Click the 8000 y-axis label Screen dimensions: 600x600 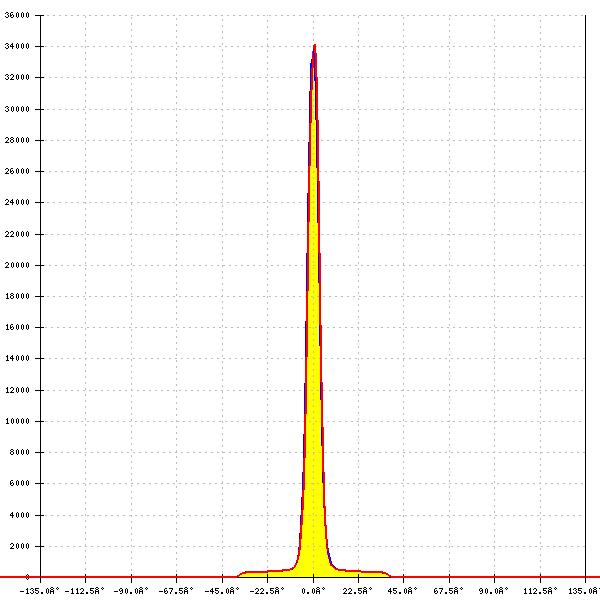pyautogui.click(x=19, y=452)
